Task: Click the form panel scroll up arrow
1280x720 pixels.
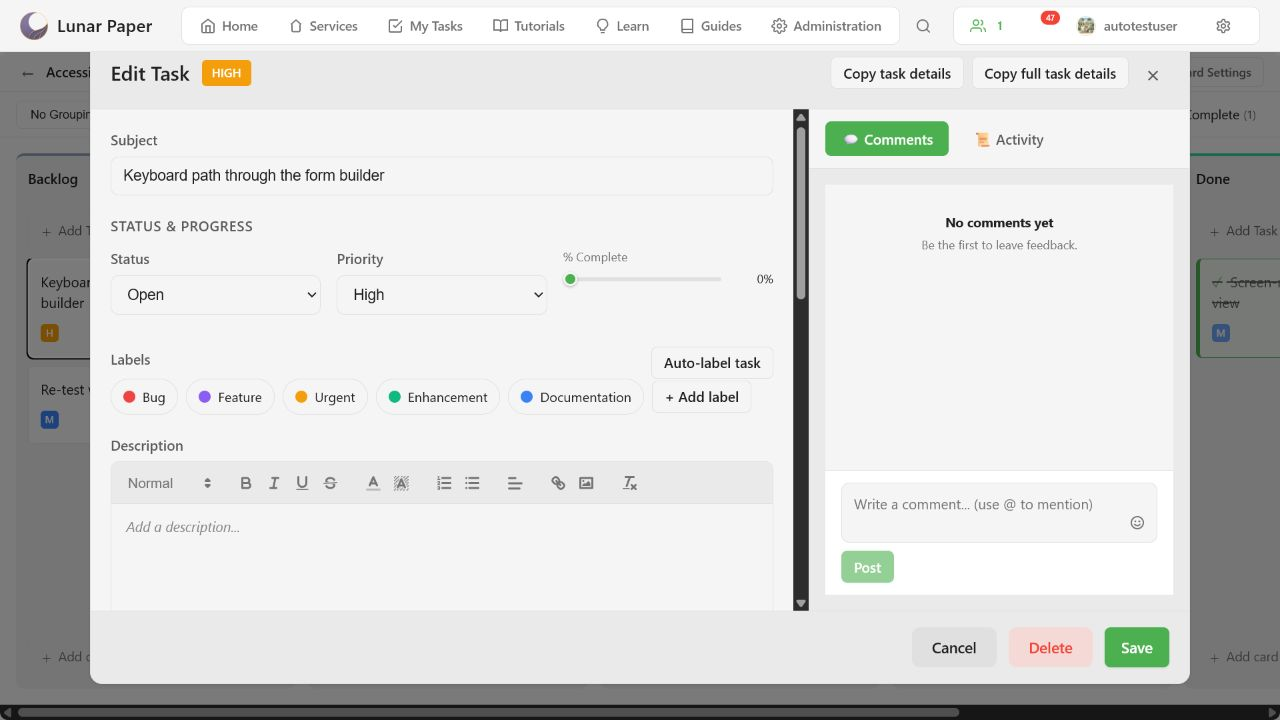Action: click(801, 117)
